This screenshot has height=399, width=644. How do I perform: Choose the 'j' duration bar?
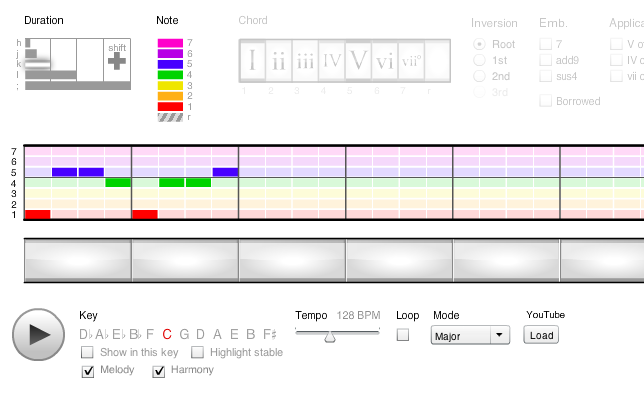pos(31,53)
